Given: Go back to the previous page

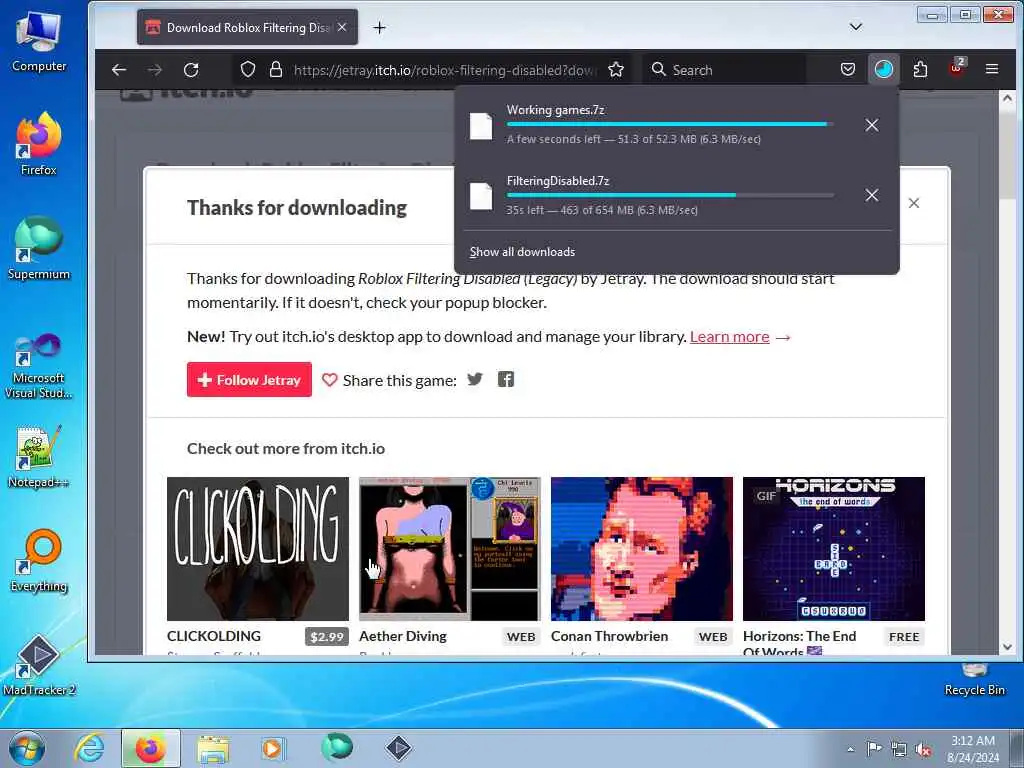Looking at the screenshot, I should (x=119, y=70).
